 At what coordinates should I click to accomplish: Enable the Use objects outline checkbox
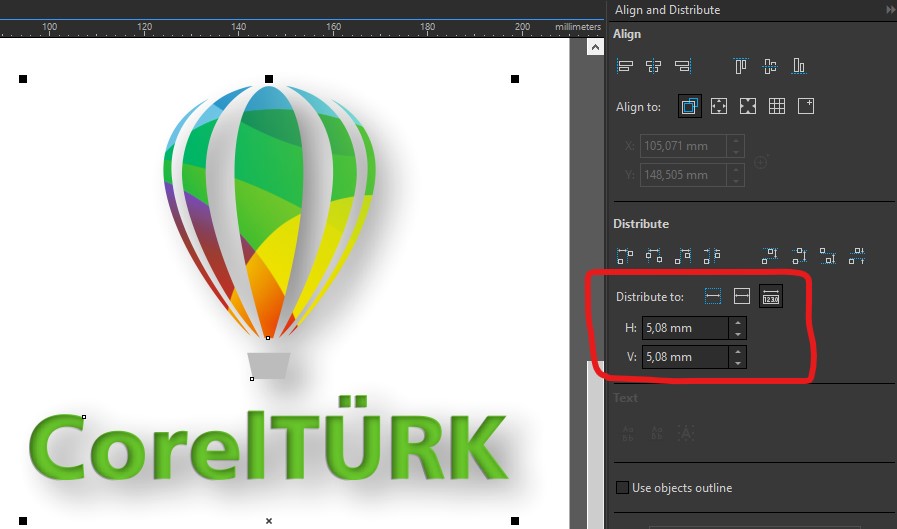pyautogui.click(x=622, y=488)
